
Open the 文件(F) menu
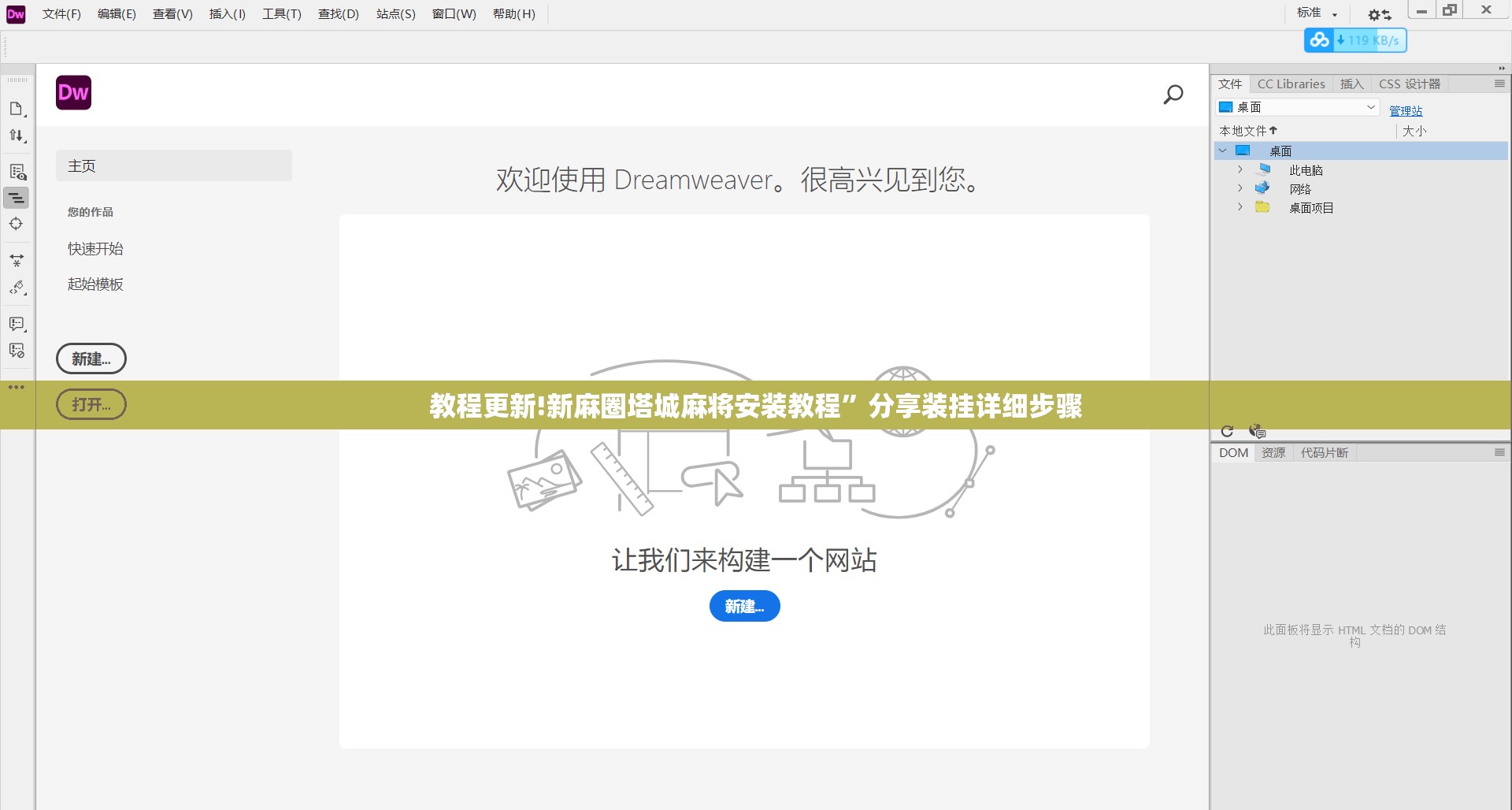pyautogui.click(x=61, y=14)
